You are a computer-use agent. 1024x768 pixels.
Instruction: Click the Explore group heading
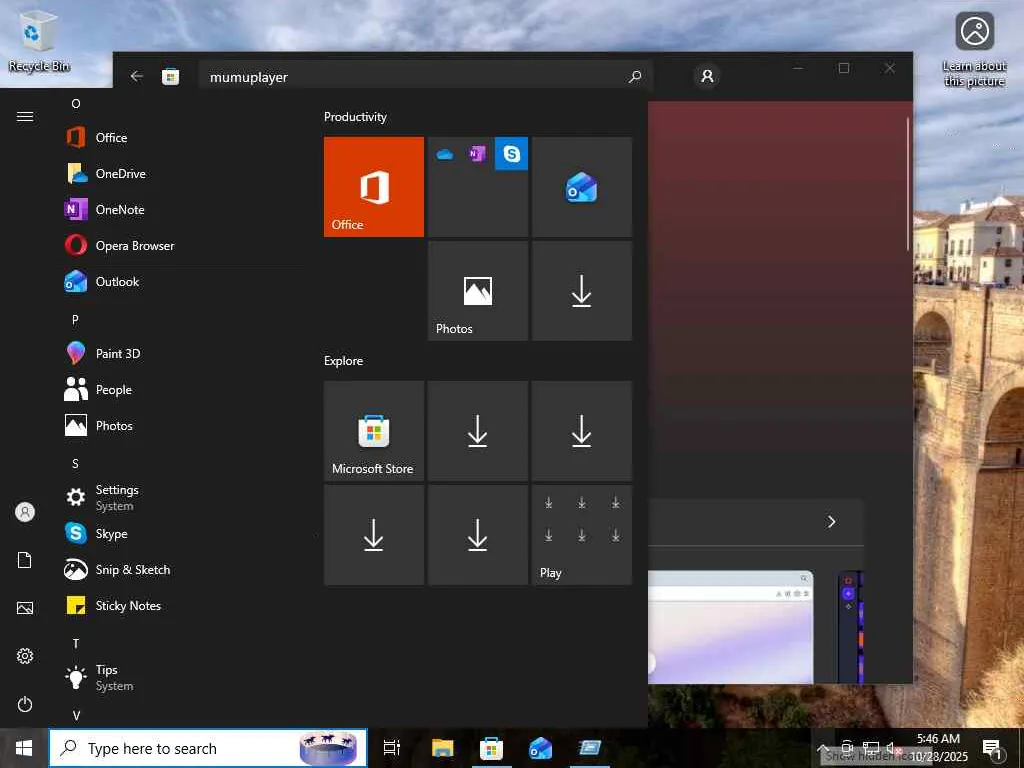(x=344, y=361)
